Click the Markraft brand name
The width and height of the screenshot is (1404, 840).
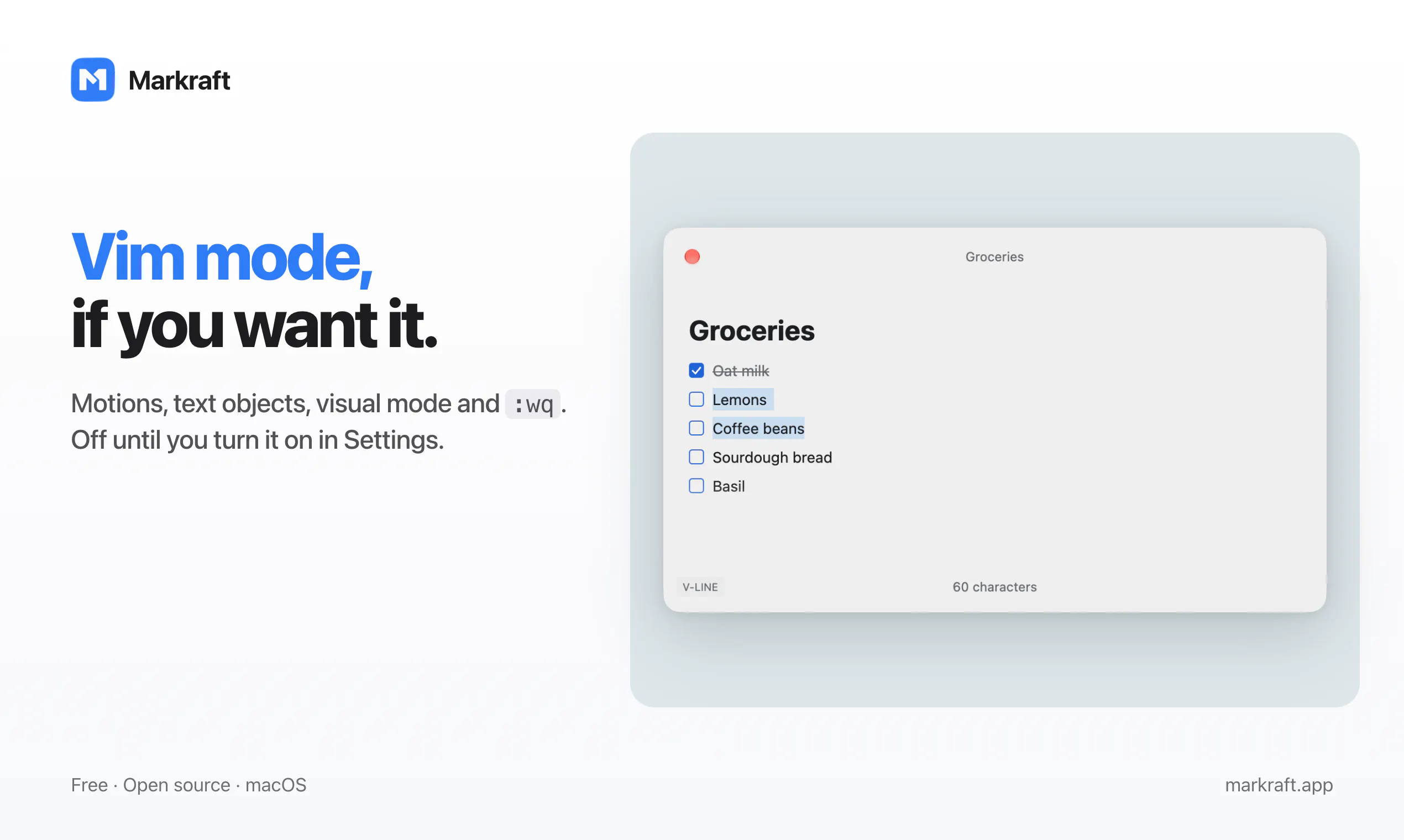pyautogui.click(x=179, y=80)
